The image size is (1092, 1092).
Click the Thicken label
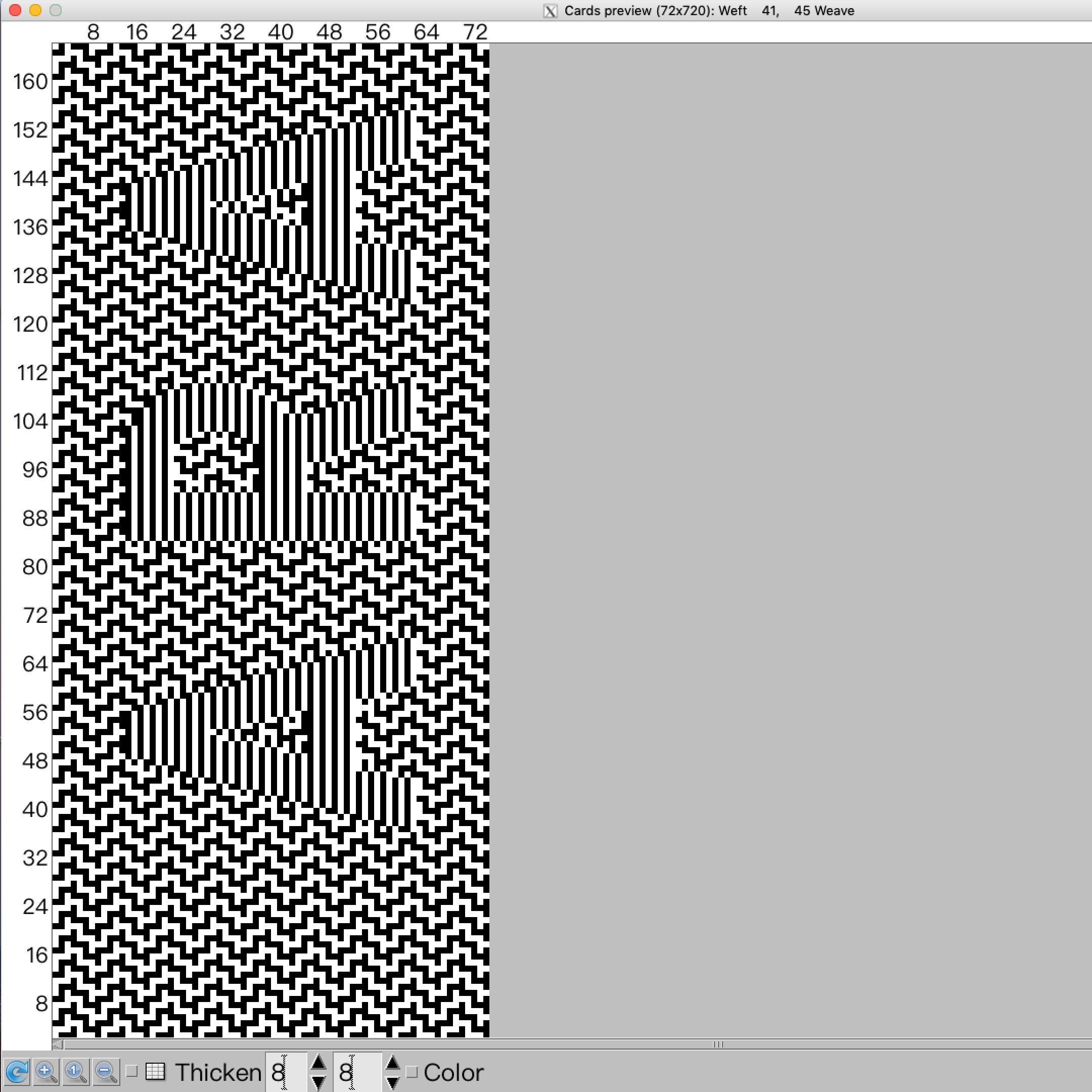(x=217, y=1072)
